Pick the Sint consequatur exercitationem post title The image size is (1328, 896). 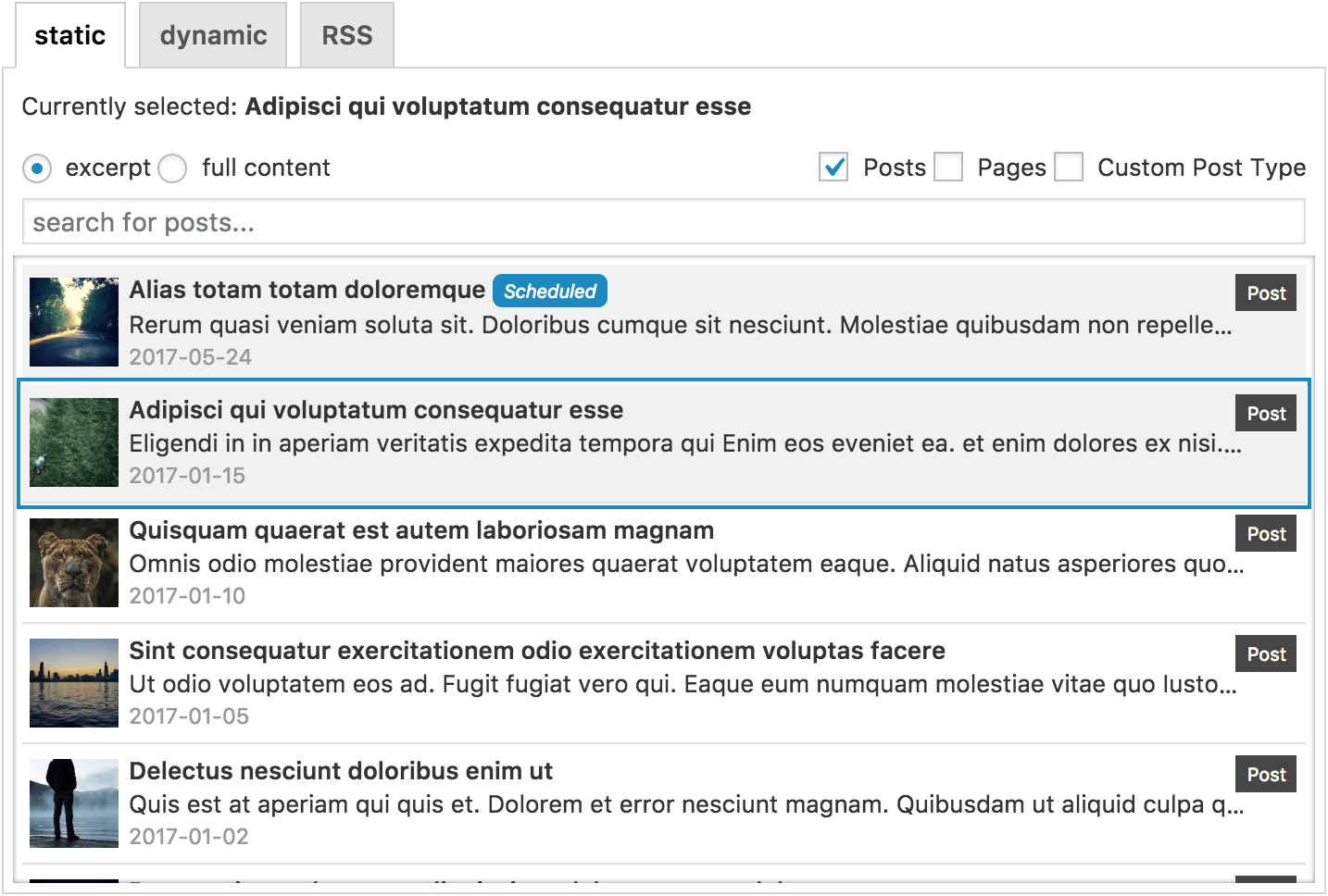pyautogui.click(x=537, y=651)
